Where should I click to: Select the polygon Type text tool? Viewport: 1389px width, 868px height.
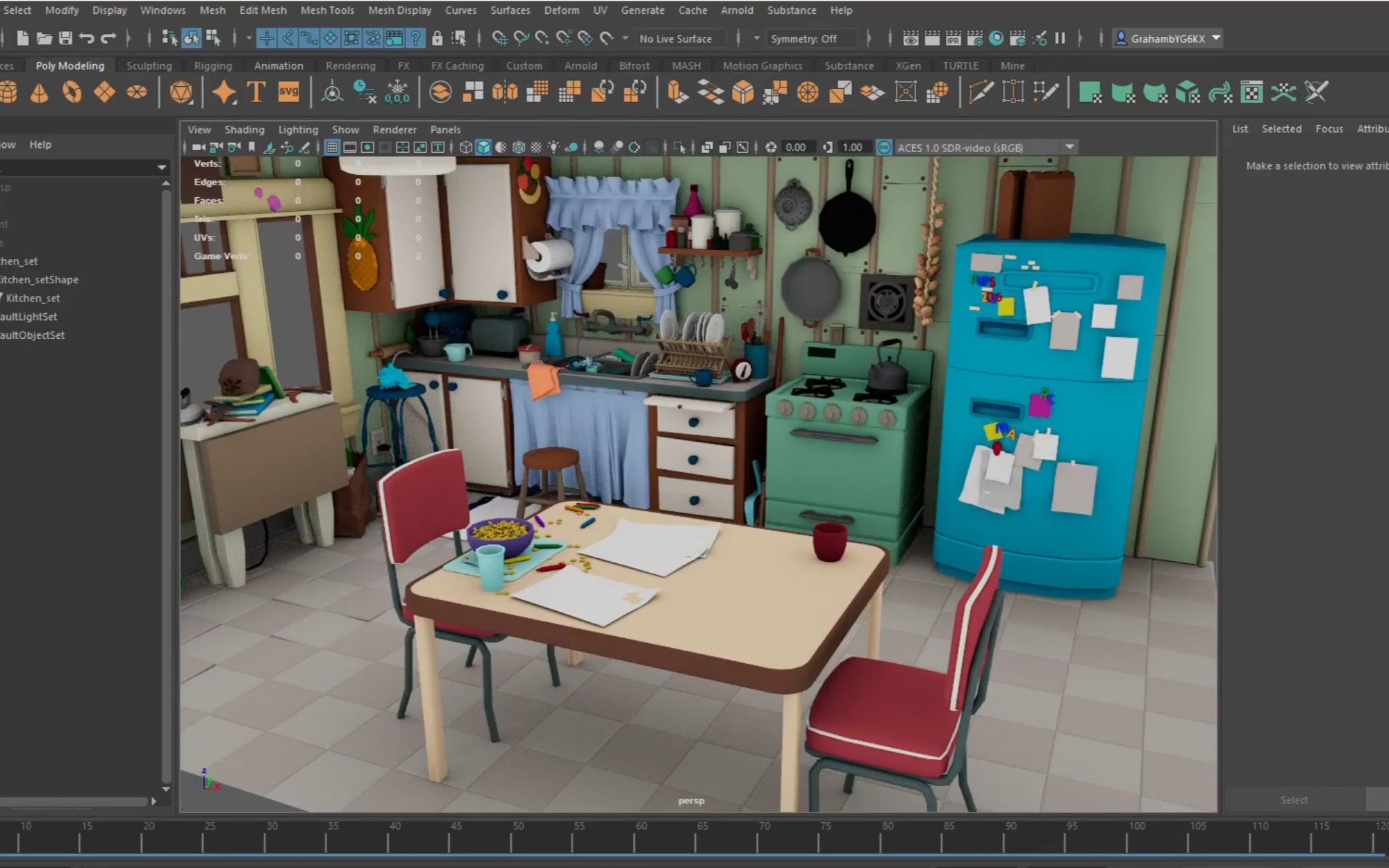256,92
